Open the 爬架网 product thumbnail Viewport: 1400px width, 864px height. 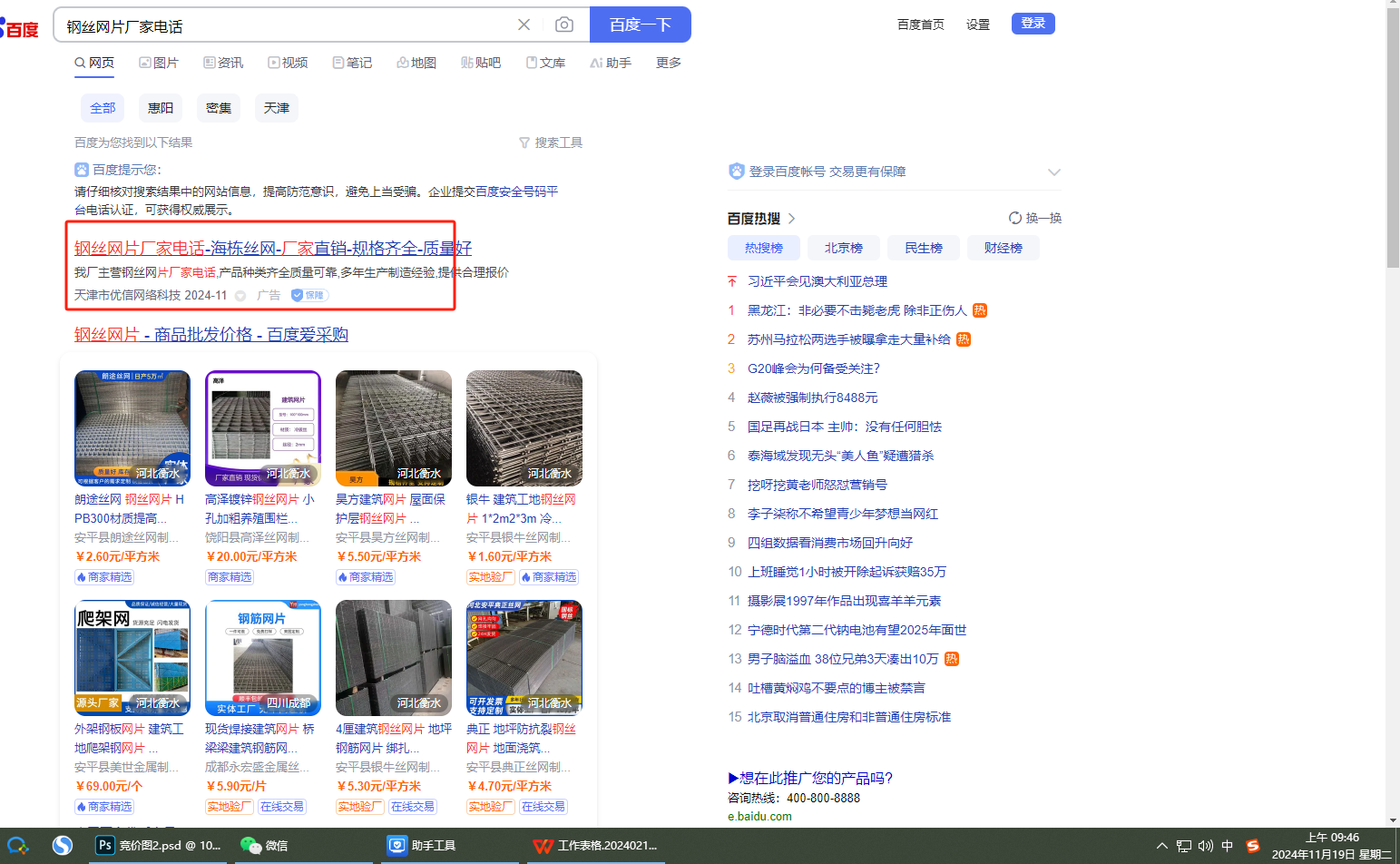[x=132, y=658]
